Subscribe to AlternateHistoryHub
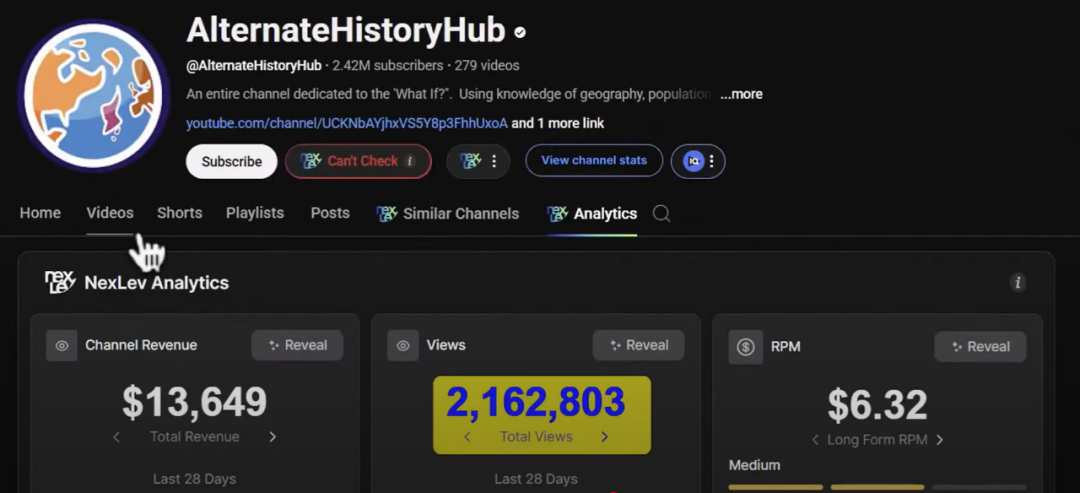Image resolution: width=1080 pixels, height=493 pixels. [232, 161]
